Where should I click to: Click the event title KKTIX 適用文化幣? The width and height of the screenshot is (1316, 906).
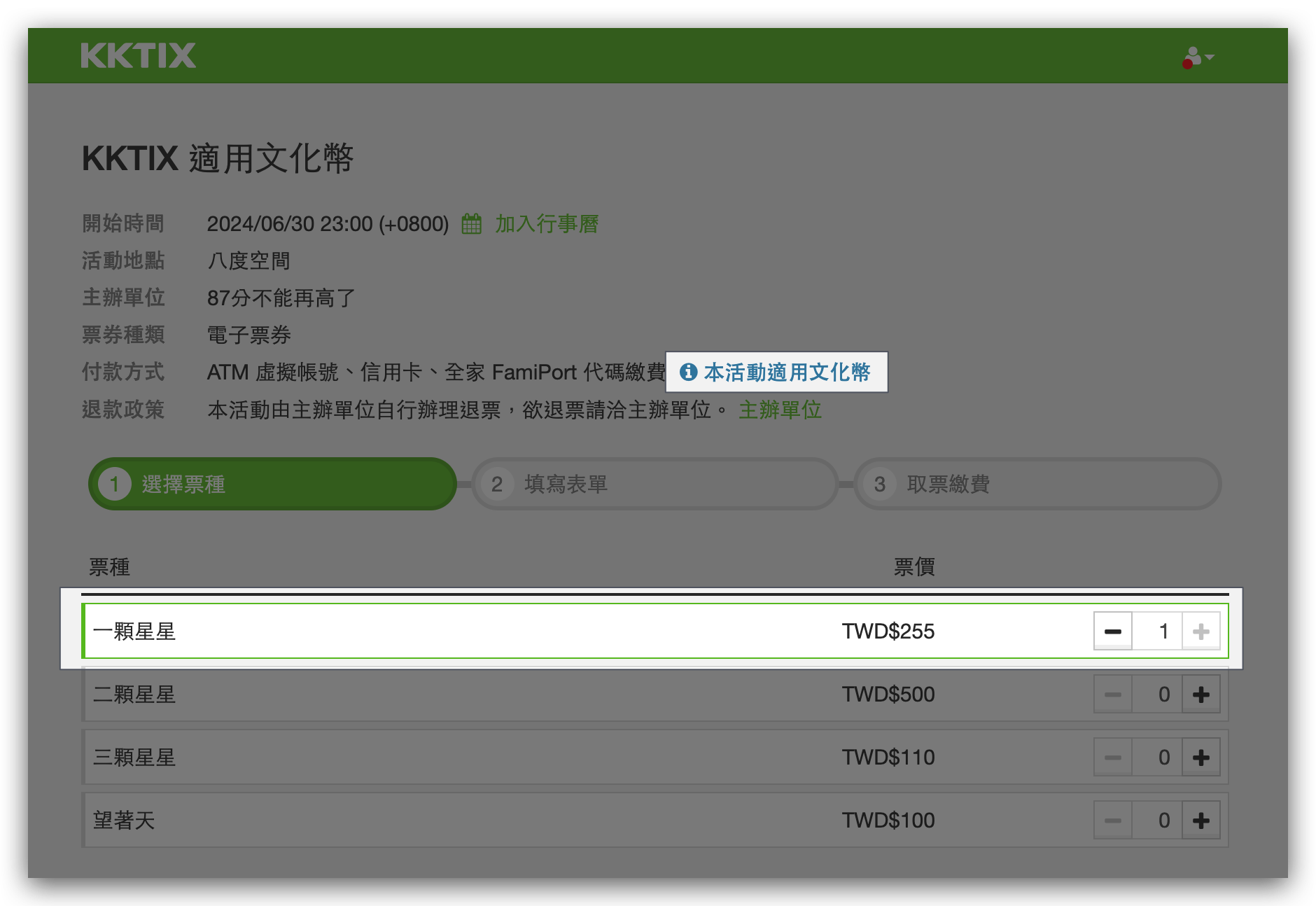(218, 158)
